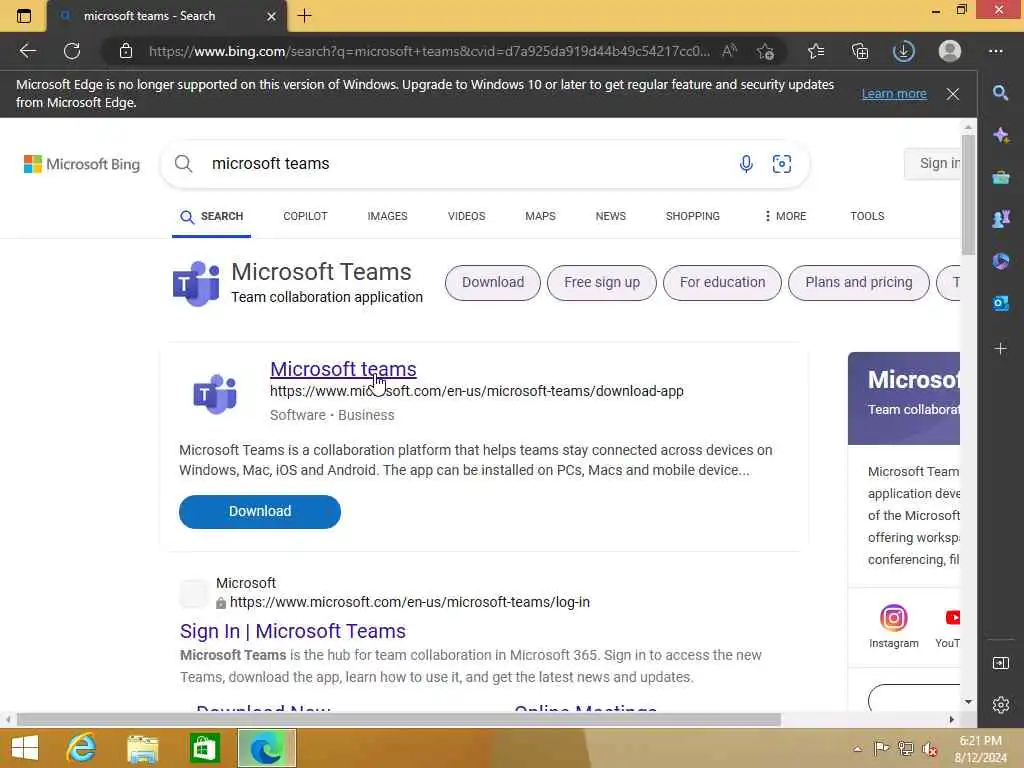Open a new tab

(304, 16)
